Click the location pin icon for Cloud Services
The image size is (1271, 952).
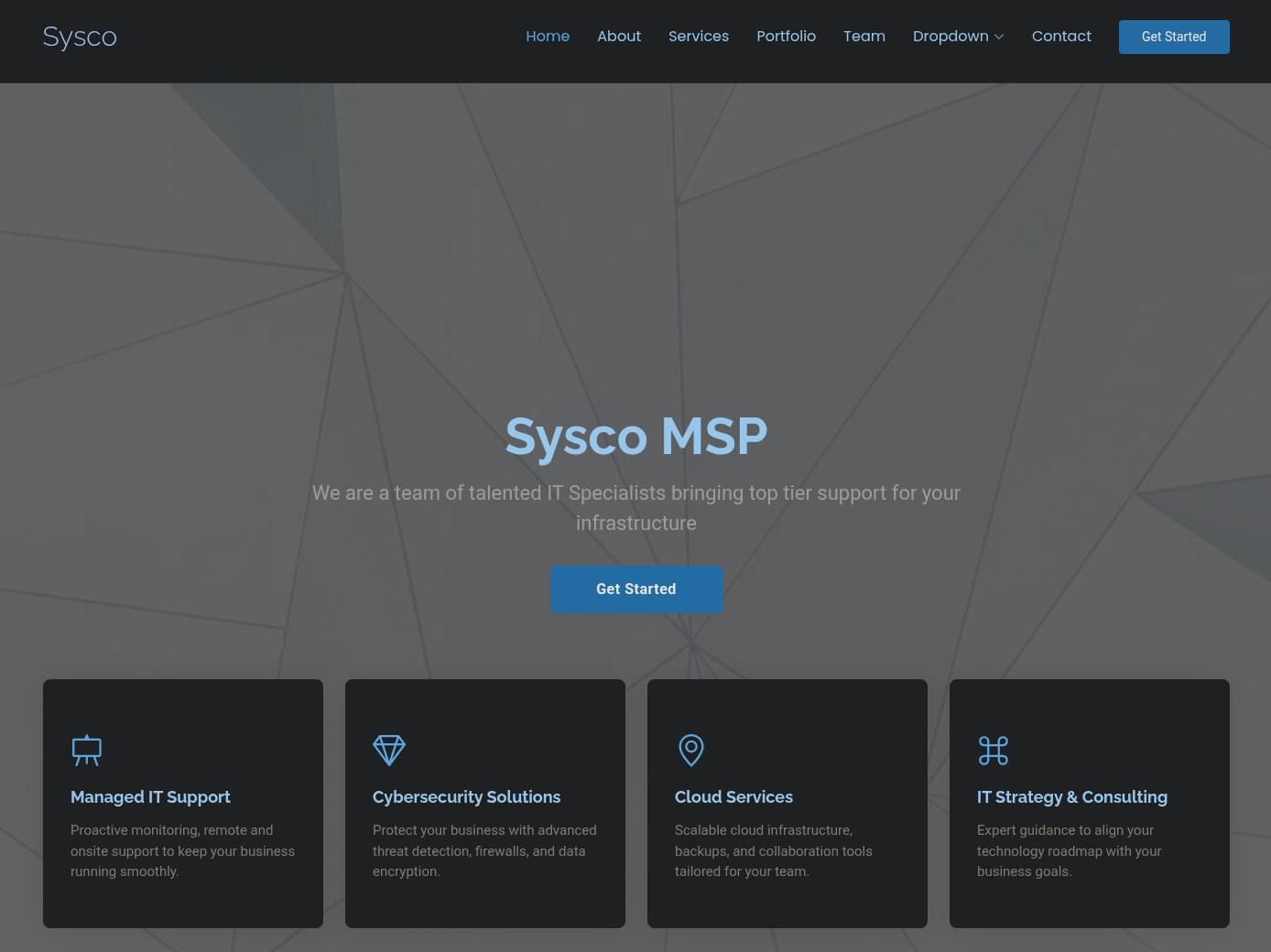691,751
